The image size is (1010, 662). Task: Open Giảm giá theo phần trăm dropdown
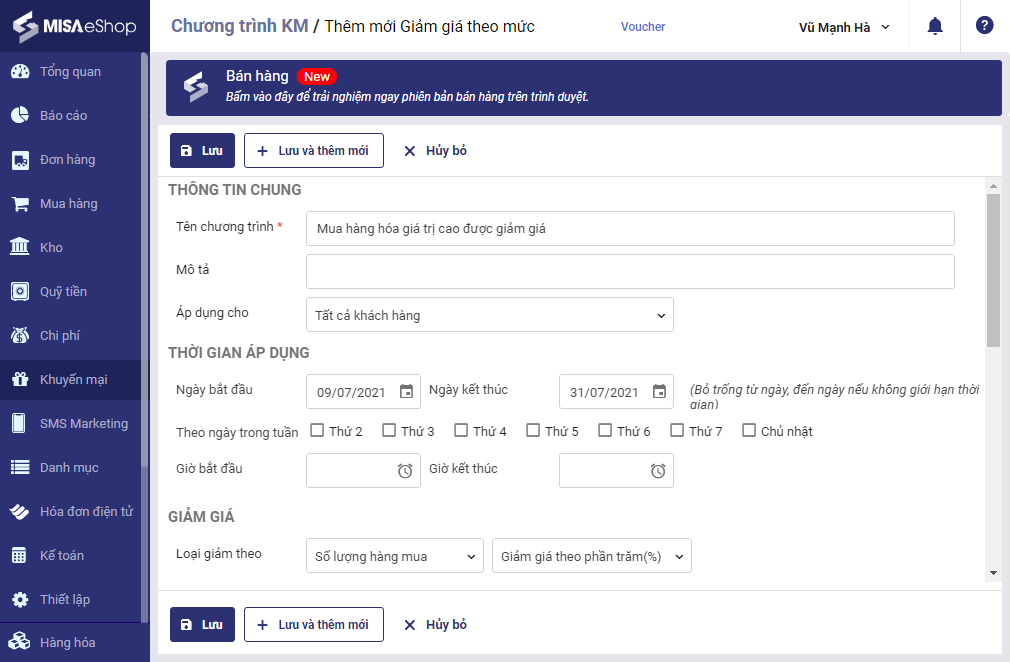point(592,556)
